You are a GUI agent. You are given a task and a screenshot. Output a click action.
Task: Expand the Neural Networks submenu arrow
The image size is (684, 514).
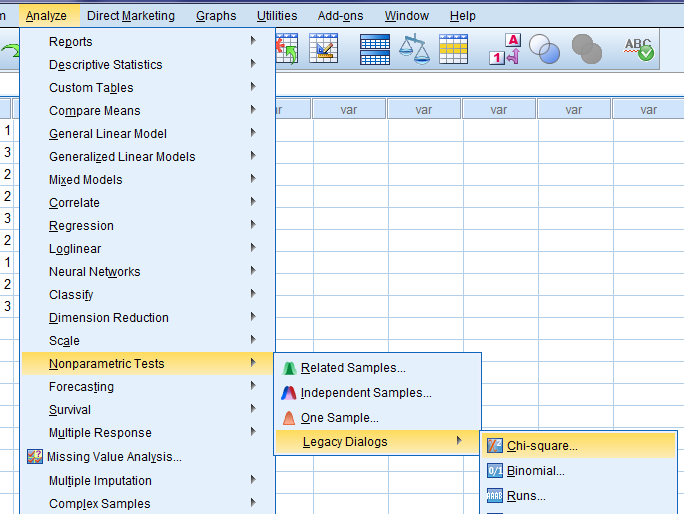pos(253,271)
